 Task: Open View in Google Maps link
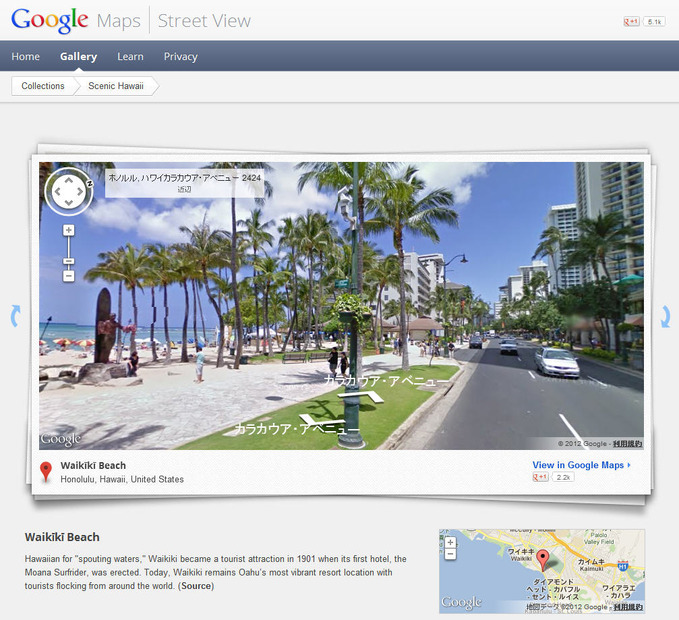581,465
